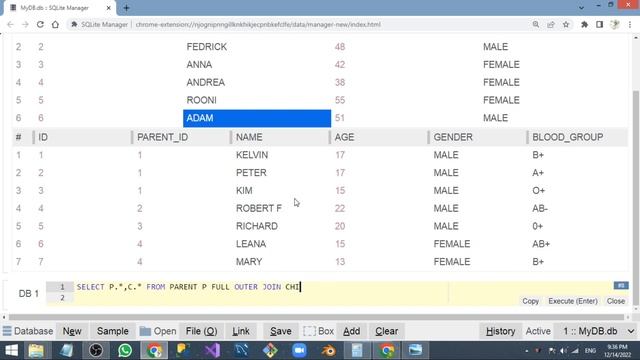This screenshot has height=360, width=640.
Task: Clear results with the Clear button
Action: [387, 331]
